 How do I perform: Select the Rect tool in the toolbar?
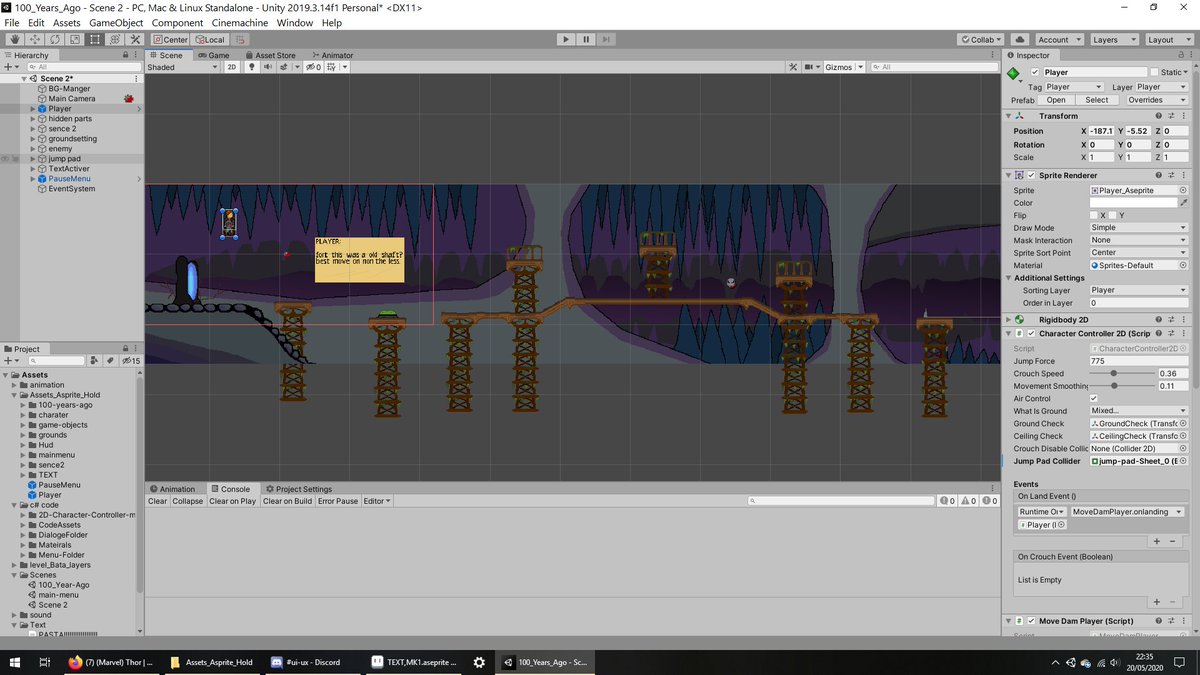coord(95,39)
